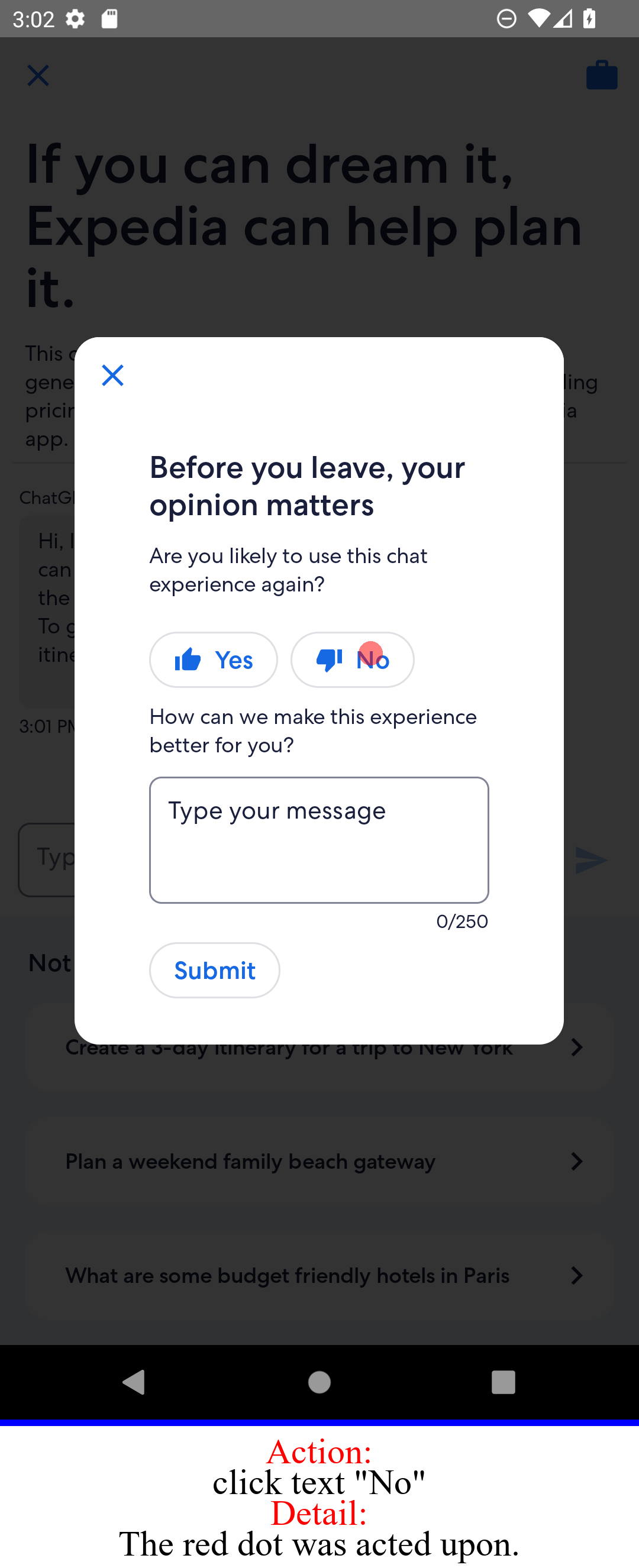Tap What are some budget friendly hotels in Paris

tap(288, 1275)
